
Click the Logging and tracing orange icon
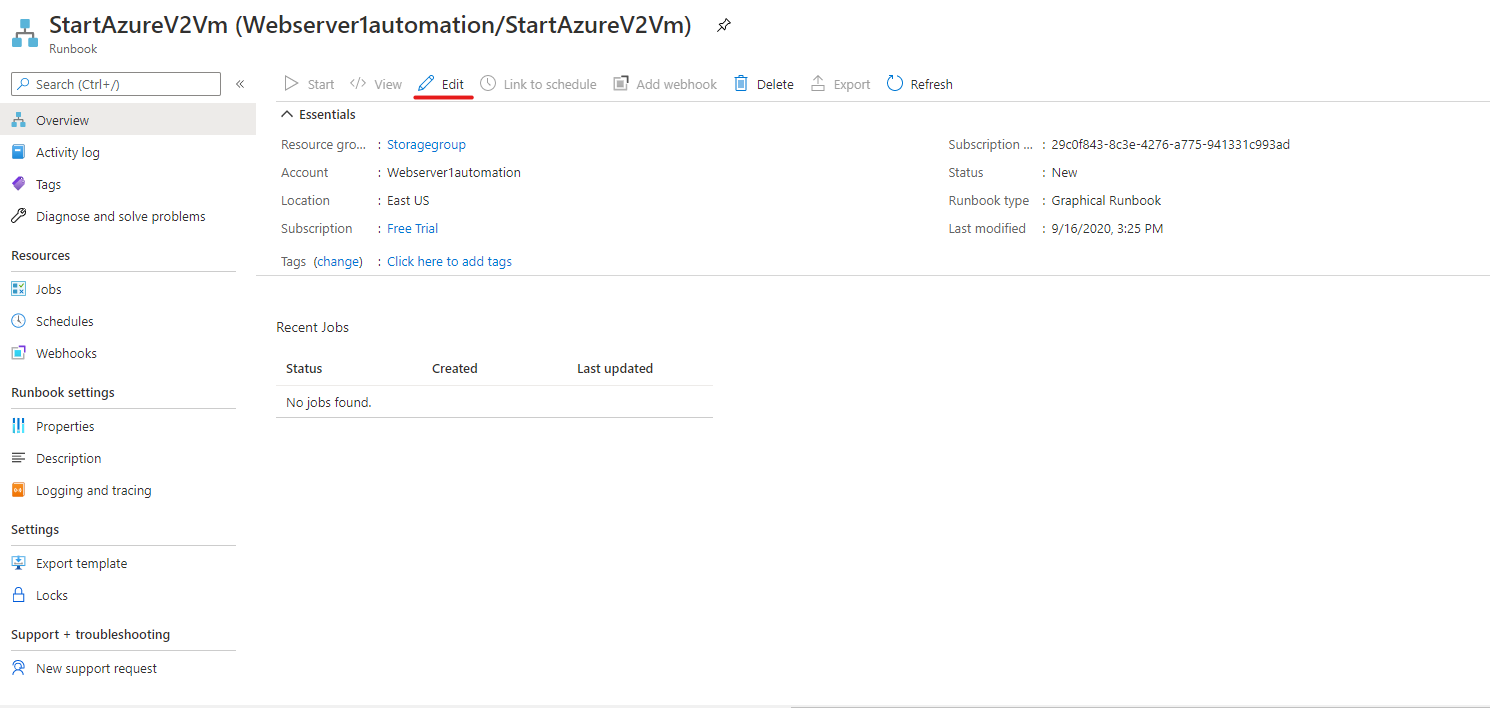tap(18, 490)
